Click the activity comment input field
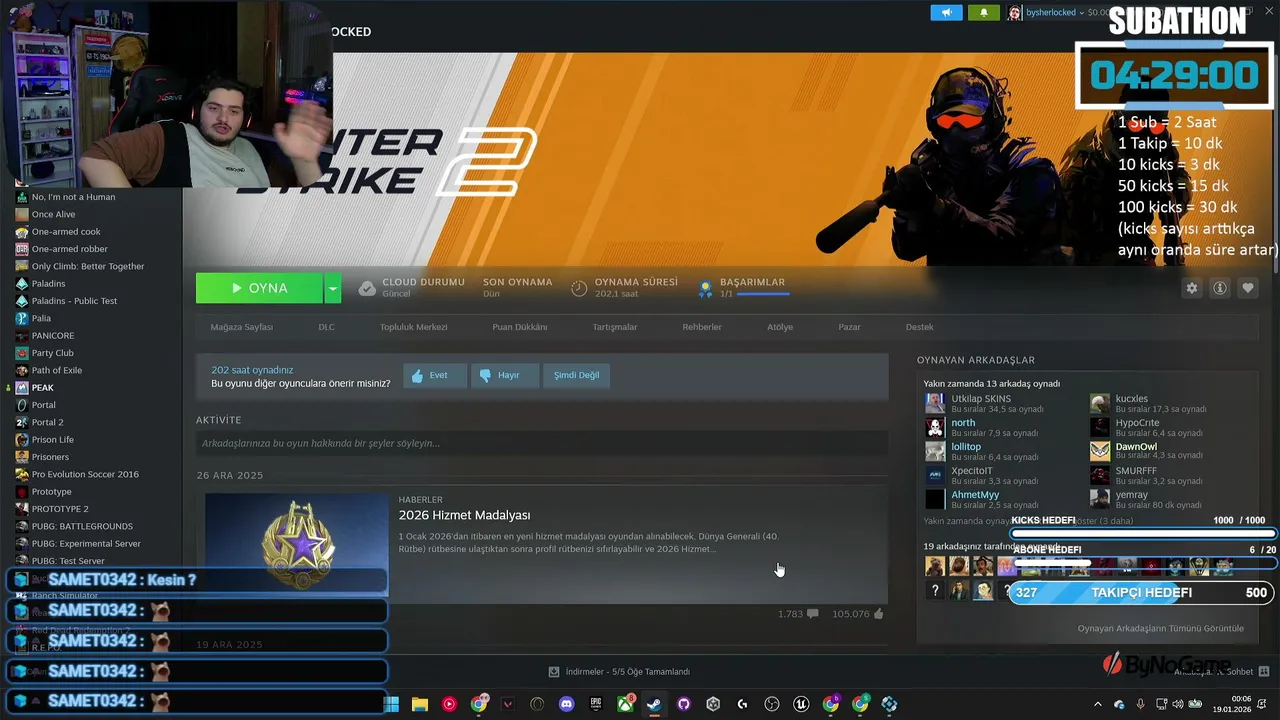Viewport: 1280px width, 720px height. click(542, 443)
